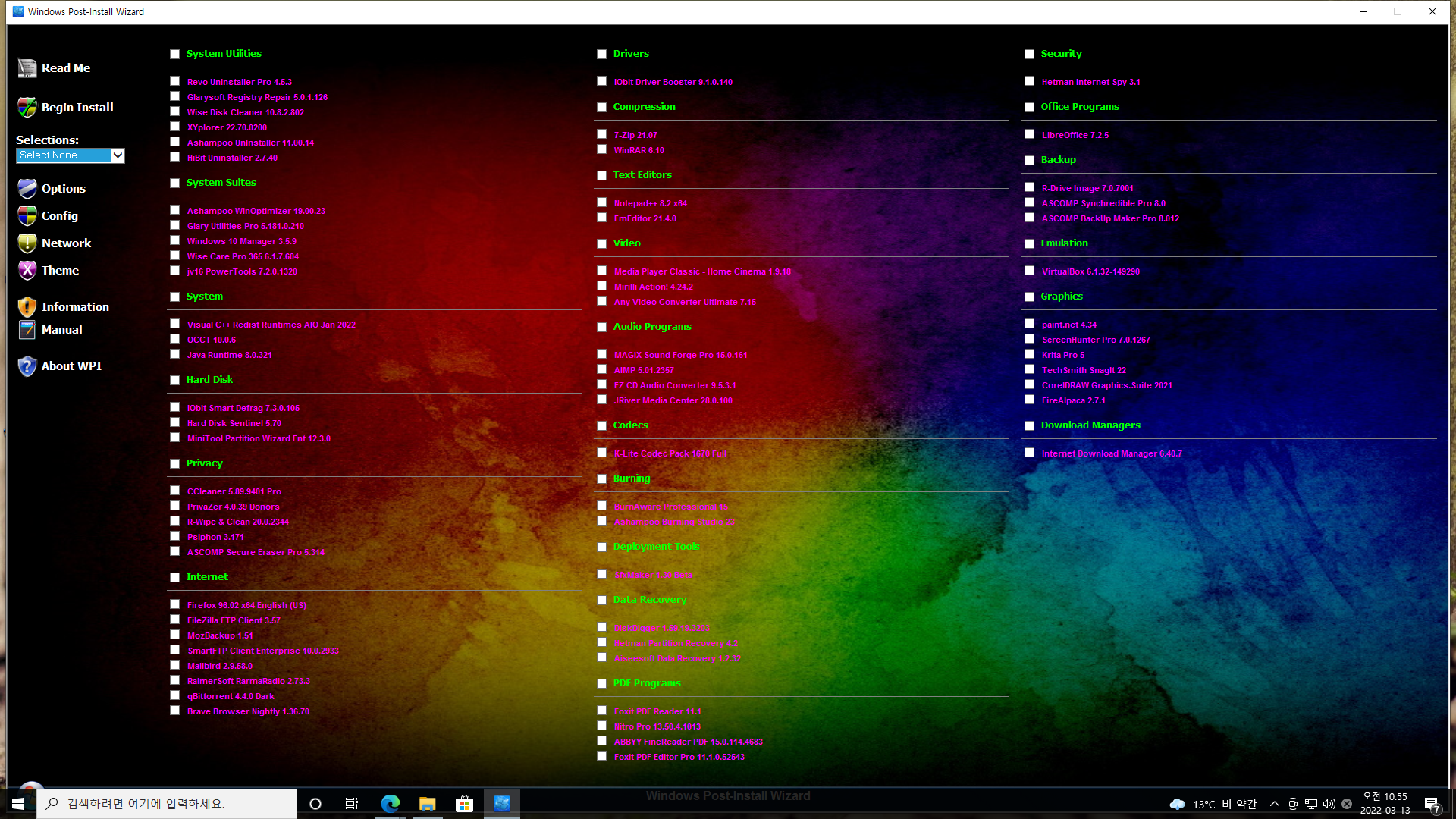Click the Read Me label
Image resolution: width=1456 pixels, height=819 pixels.
(66, 68)
